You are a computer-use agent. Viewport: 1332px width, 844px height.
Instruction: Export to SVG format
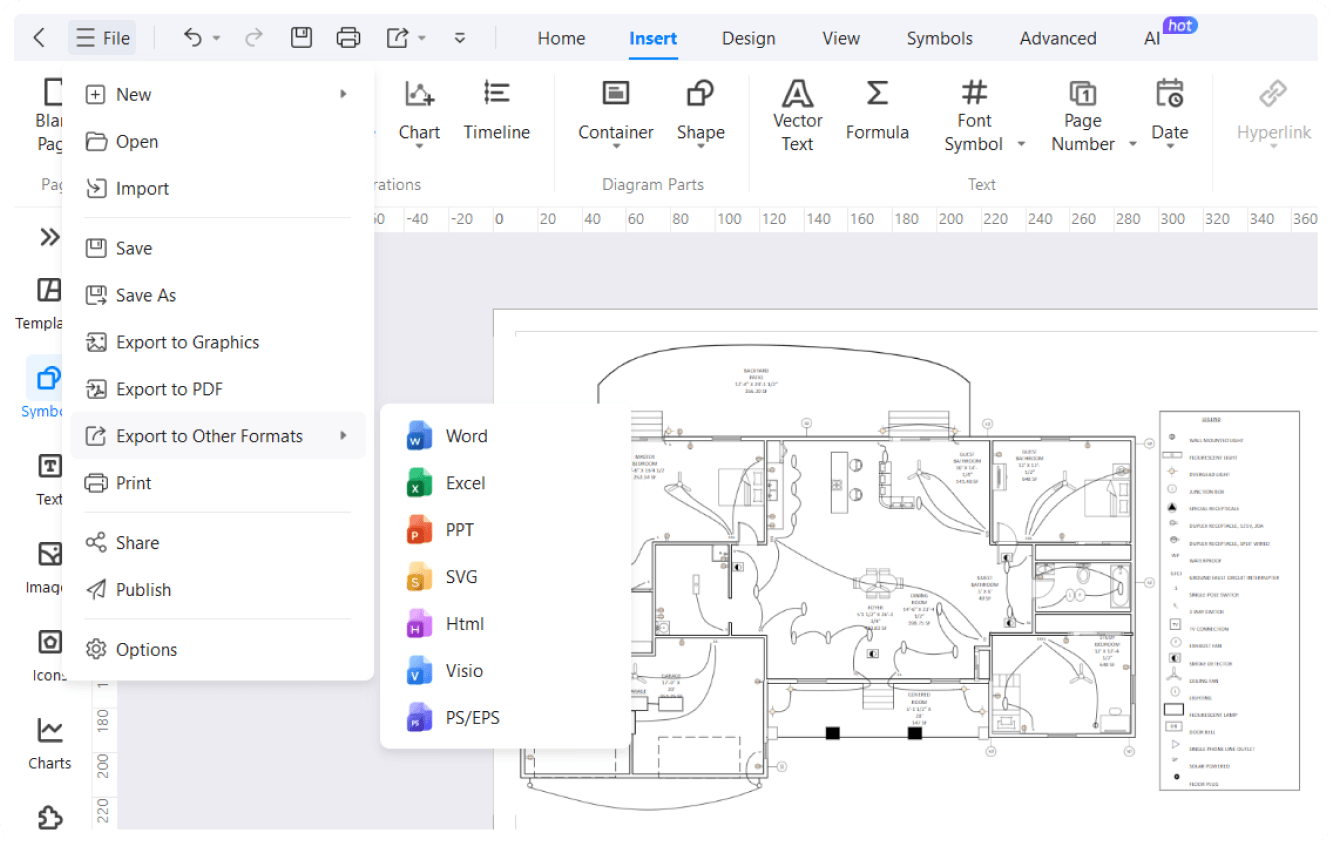pos(506,577)
